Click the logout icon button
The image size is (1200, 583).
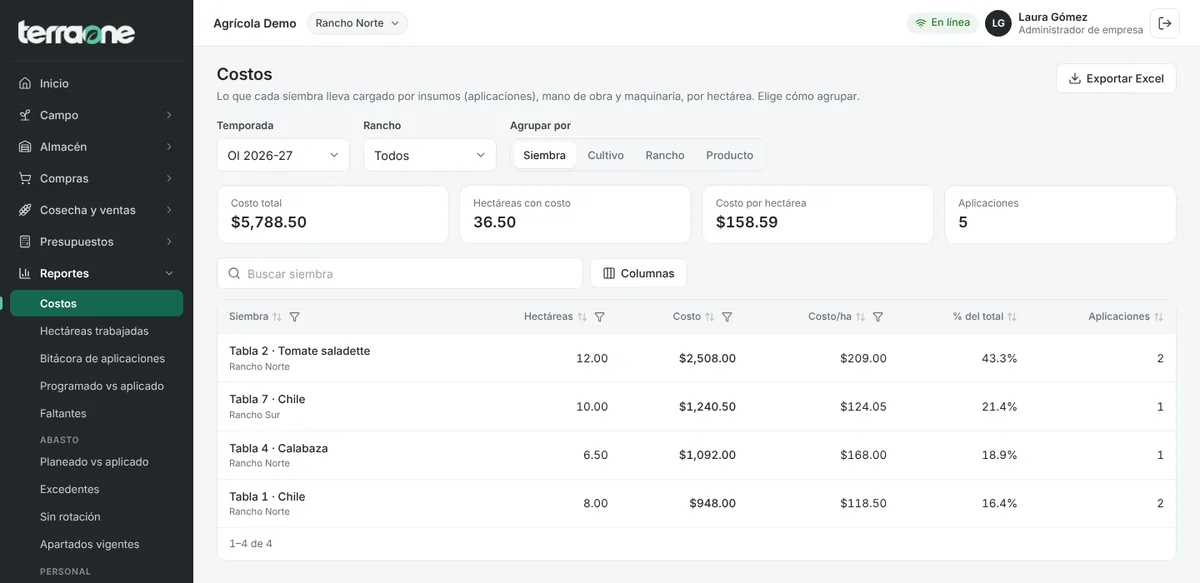pyautogui.click(x=1165, y=23)
